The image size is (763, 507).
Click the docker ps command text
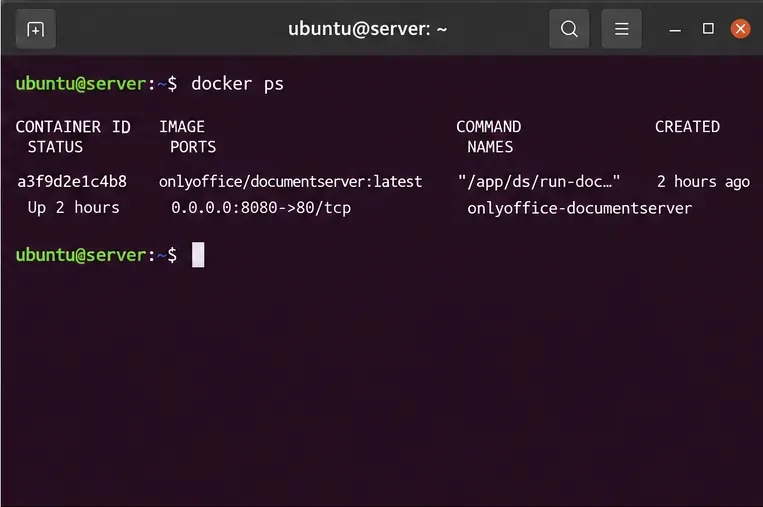click(237, 84)
